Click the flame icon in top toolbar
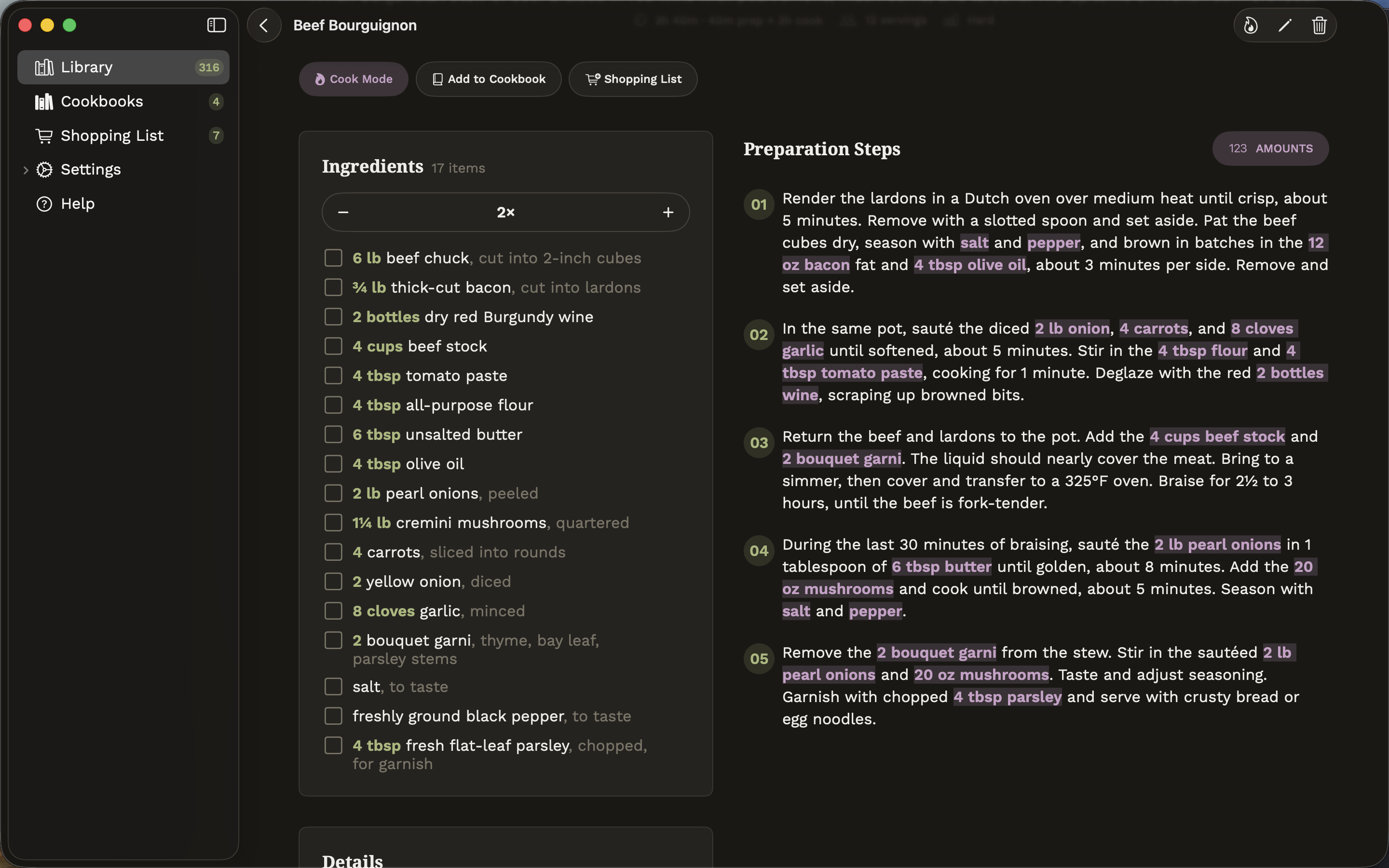The width and height of the screenshot is (1389, 868). [1251, 25]
